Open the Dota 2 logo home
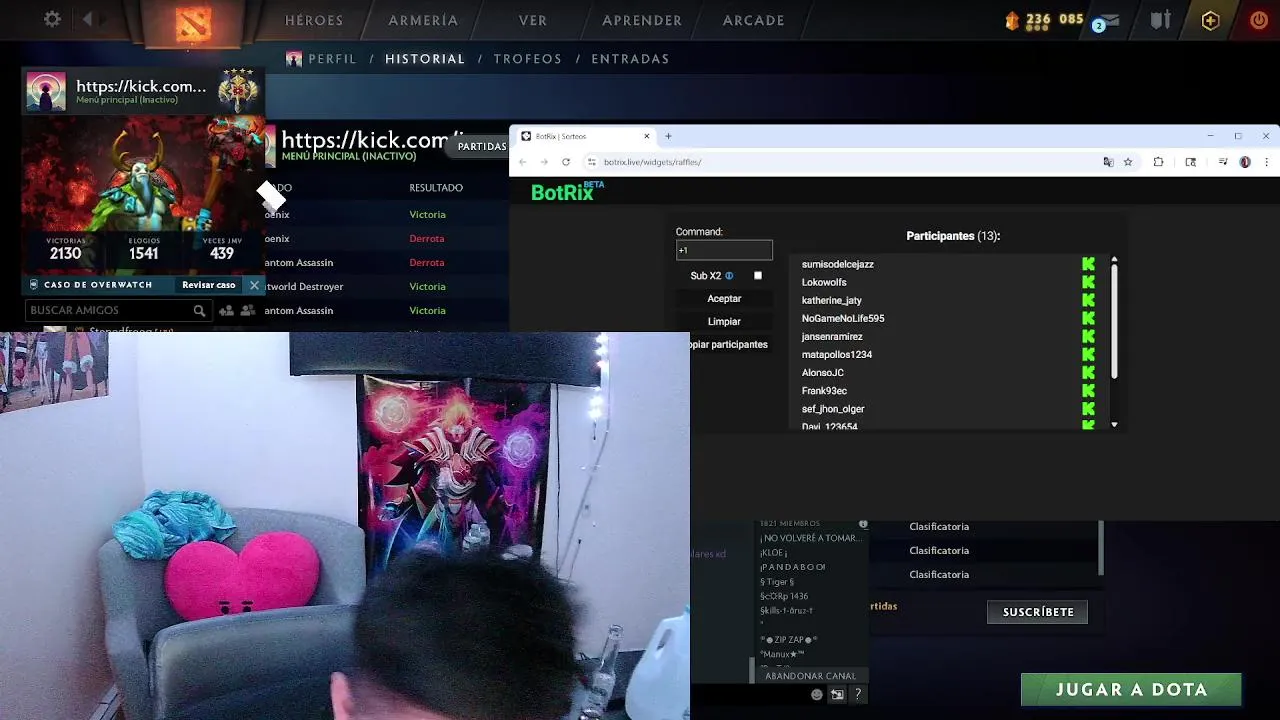Screen dimensions: 1280x720 pyautogui.click(x=193, y=22)
